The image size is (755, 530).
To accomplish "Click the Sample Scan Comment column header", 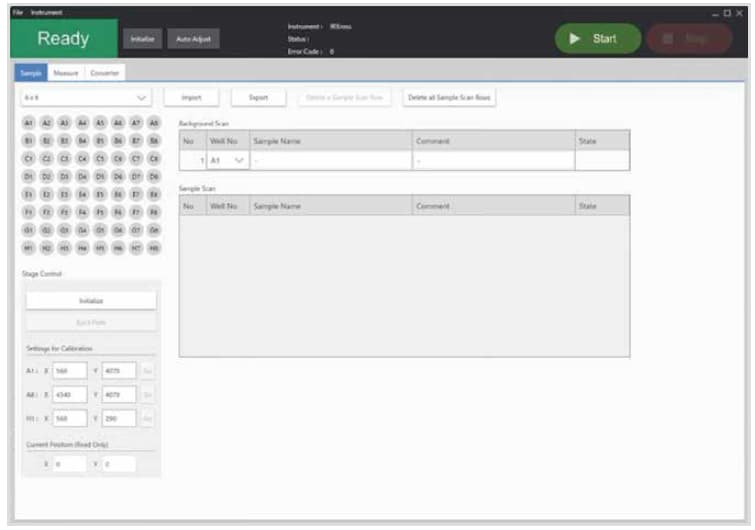I will tap(494, 206).
